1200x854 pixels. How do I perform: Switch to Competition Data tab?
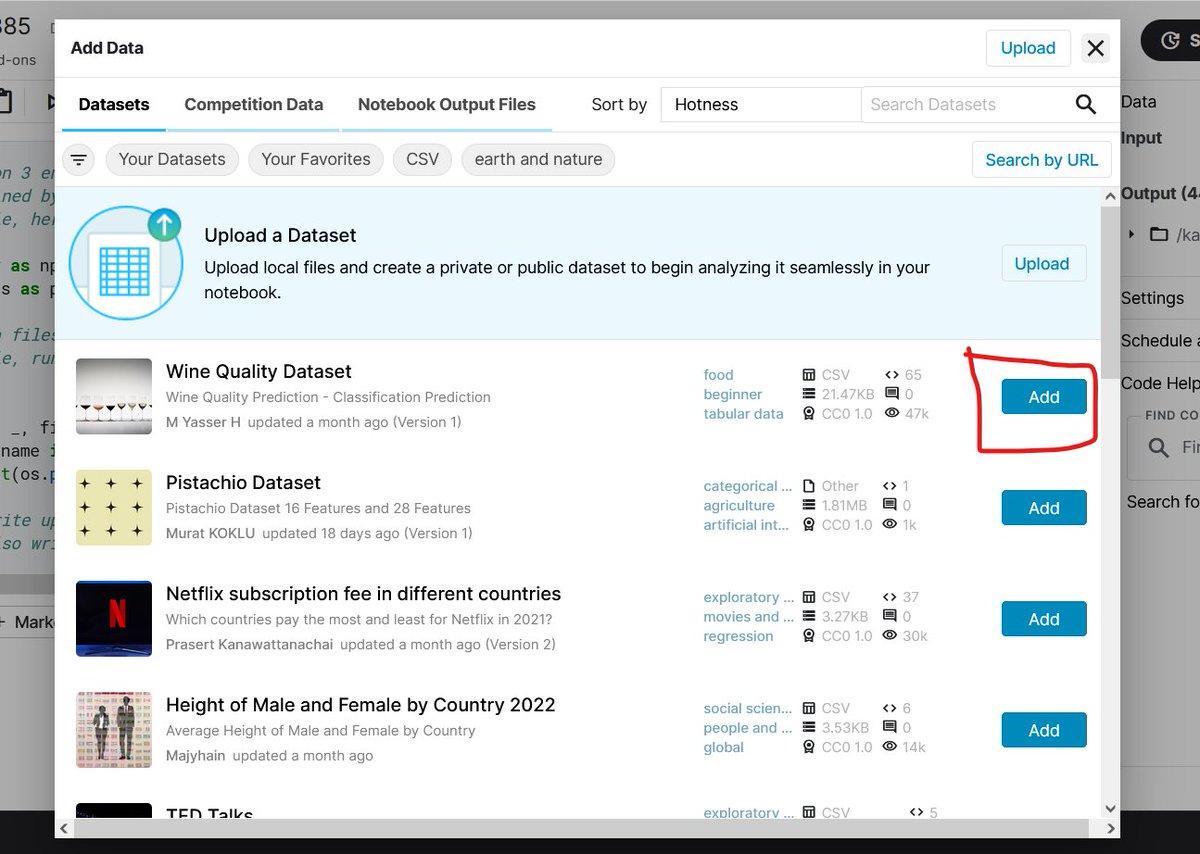[254, 104]
